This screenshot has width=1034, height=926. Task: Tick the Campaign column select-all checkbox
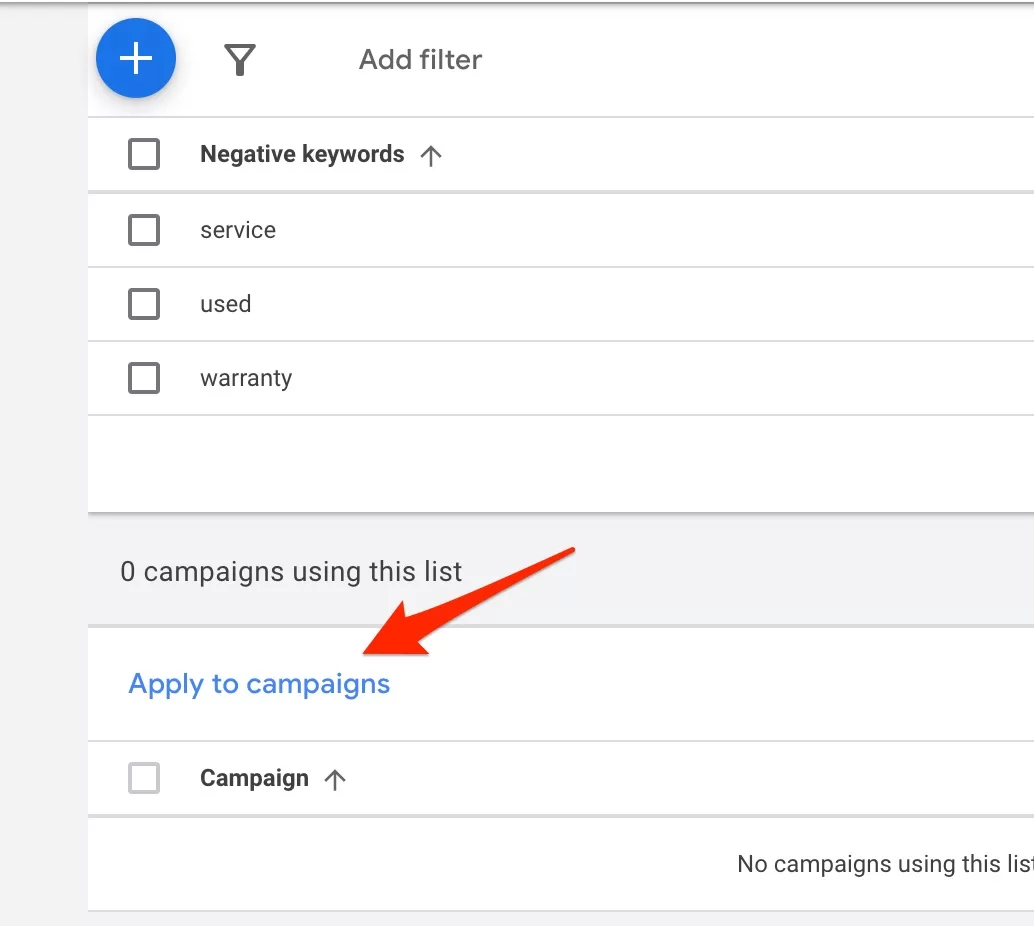pos(144,778)
